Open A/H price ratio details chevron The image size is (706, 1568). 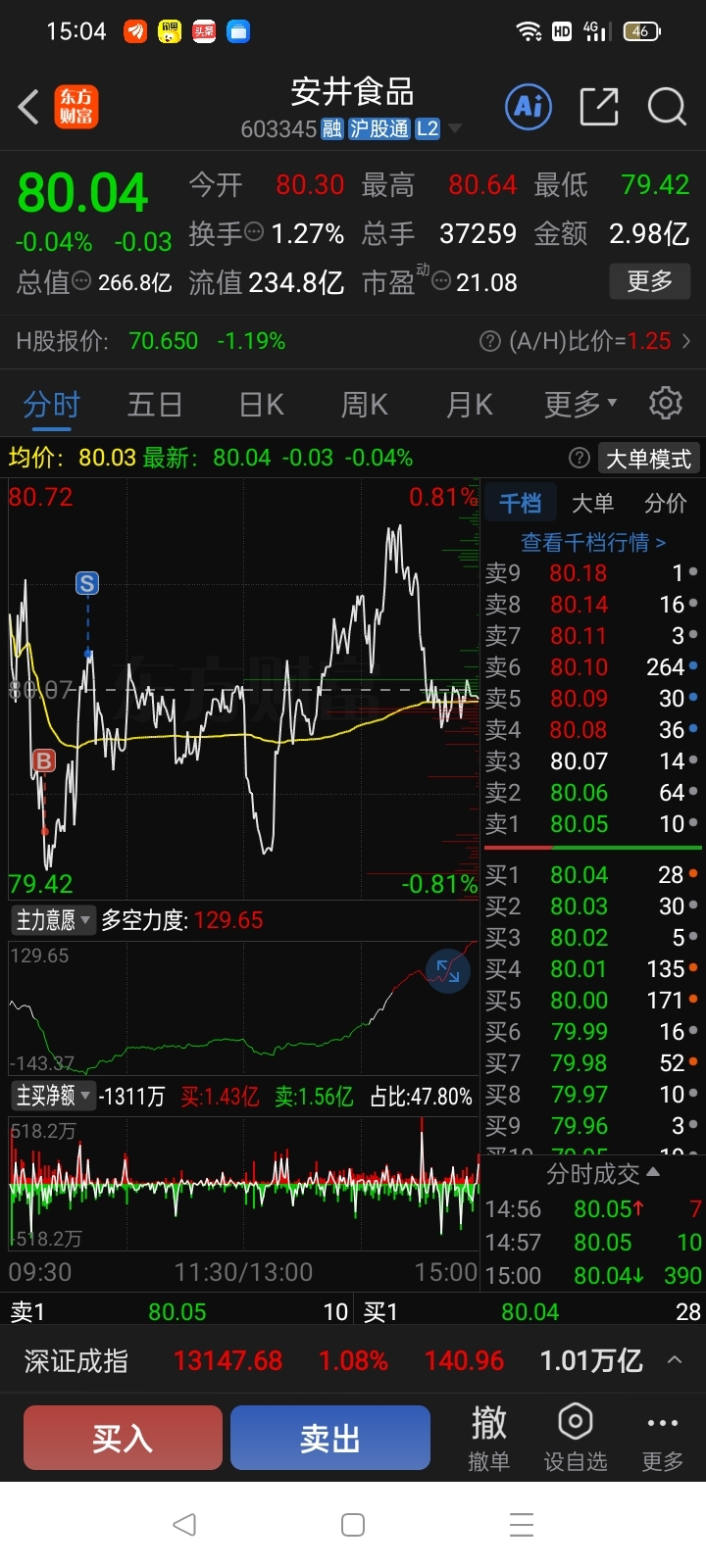[686, 341]
